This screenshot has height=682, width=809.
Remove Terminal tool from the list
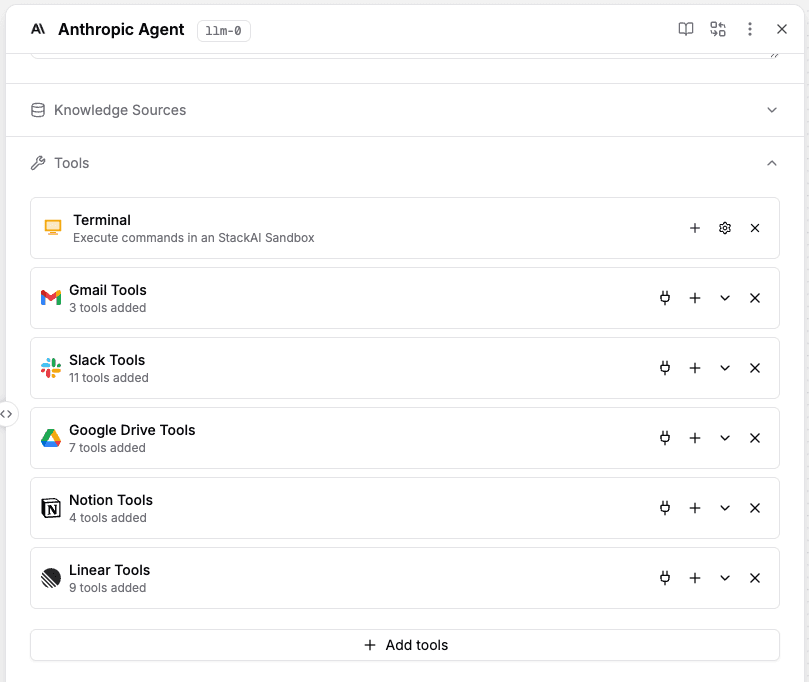pos(755,228)
